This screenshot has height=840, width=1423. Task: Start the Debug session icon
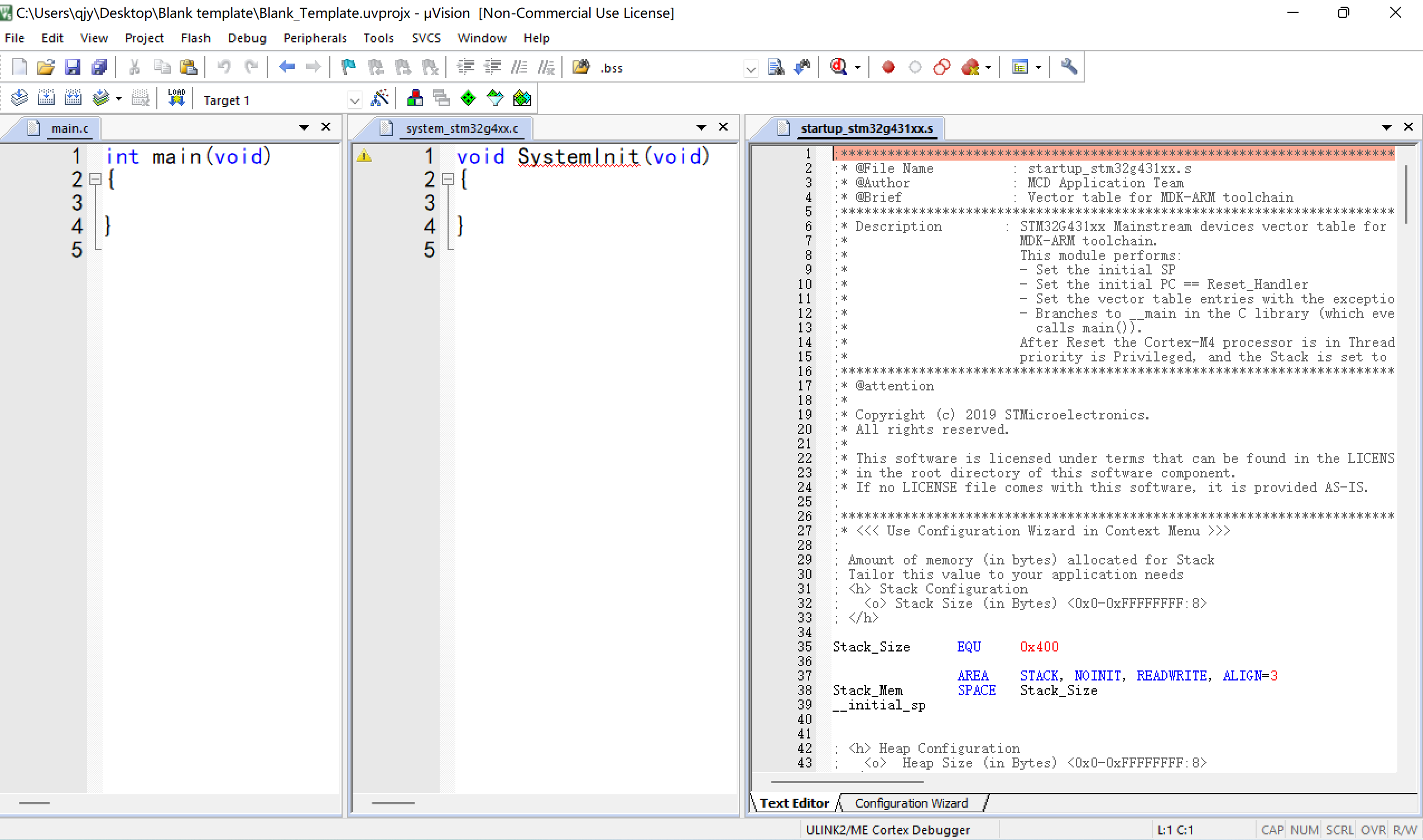(x=839, y=67)
